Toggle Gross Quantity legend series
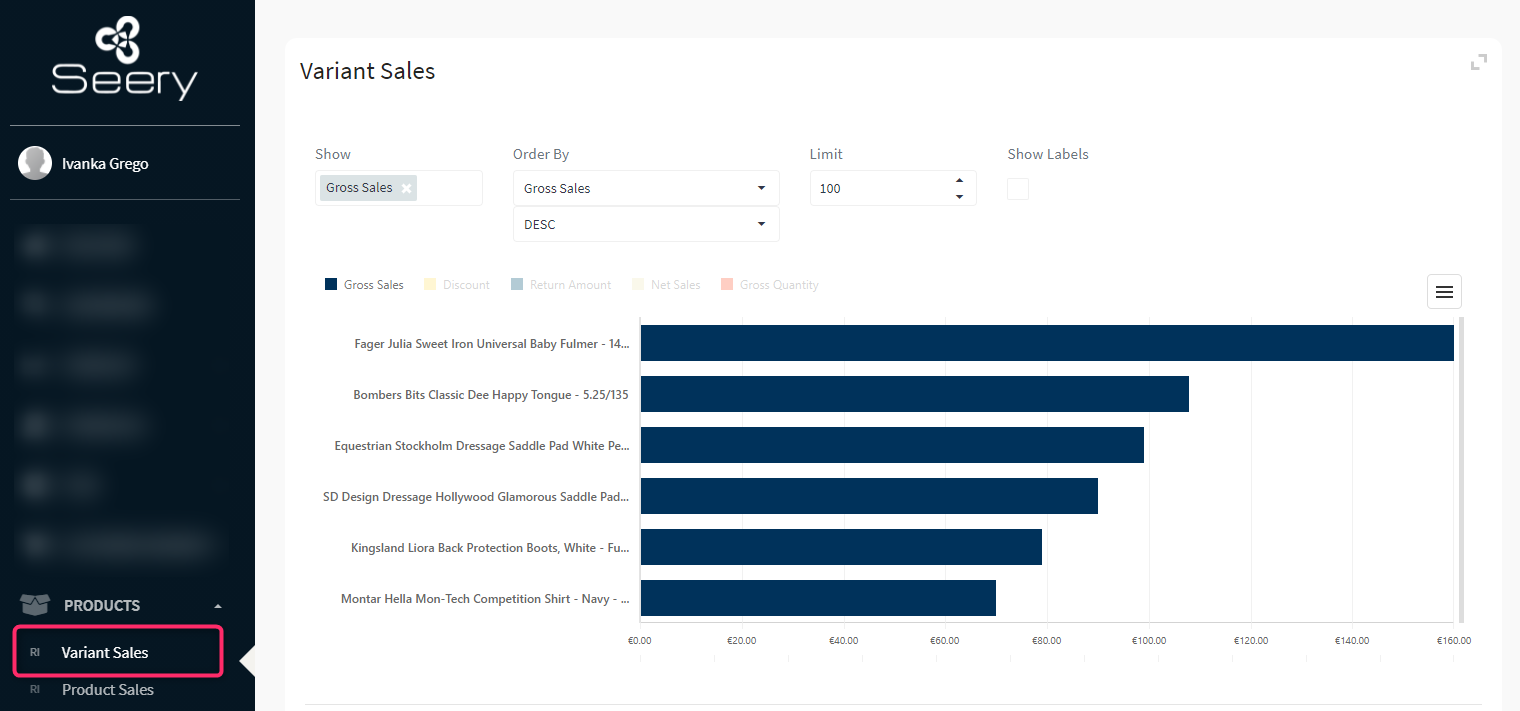 [770, 285]
